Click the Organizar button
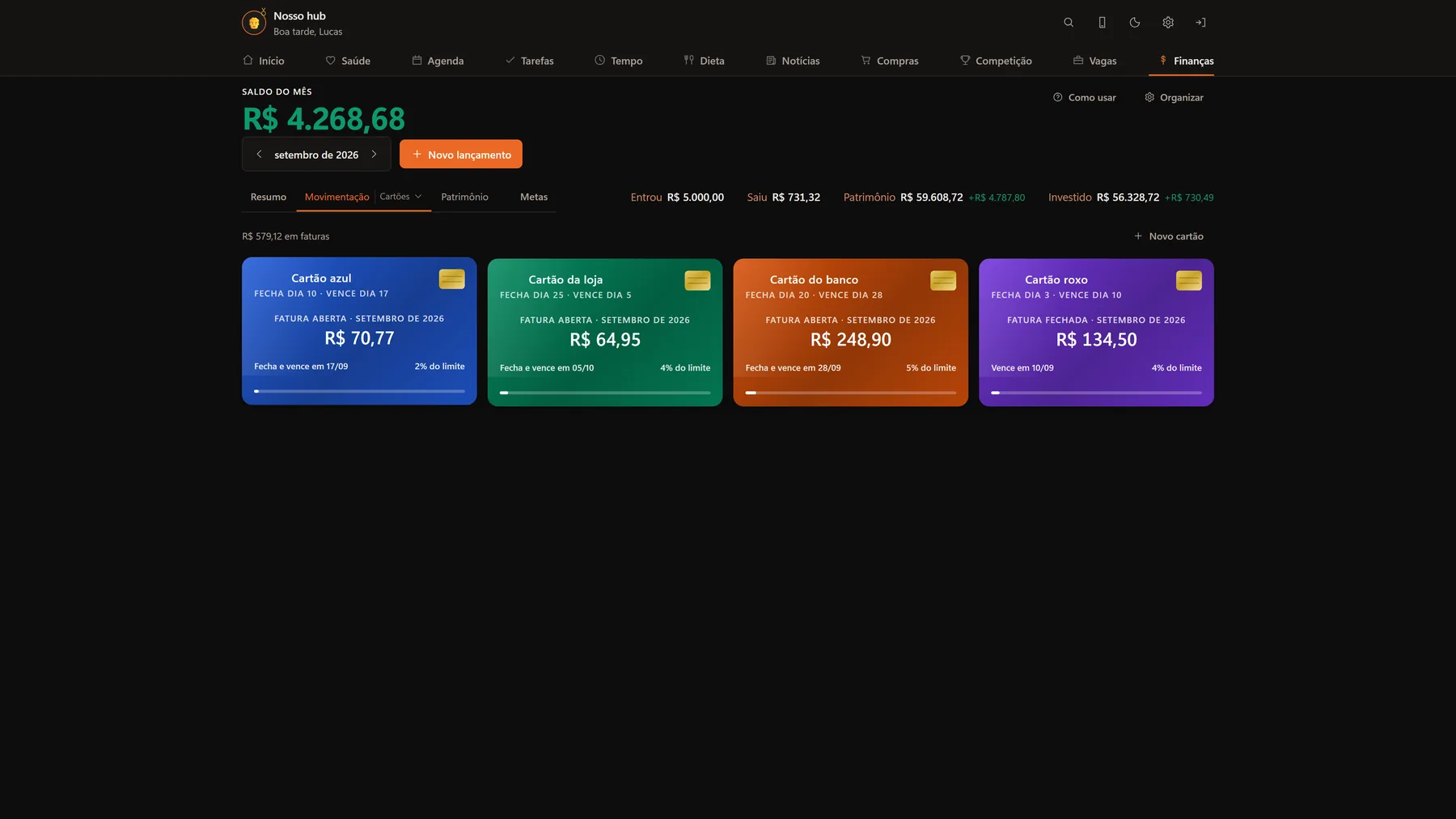The width and height of the screenshot is (1456, 819). [1174, 97]
